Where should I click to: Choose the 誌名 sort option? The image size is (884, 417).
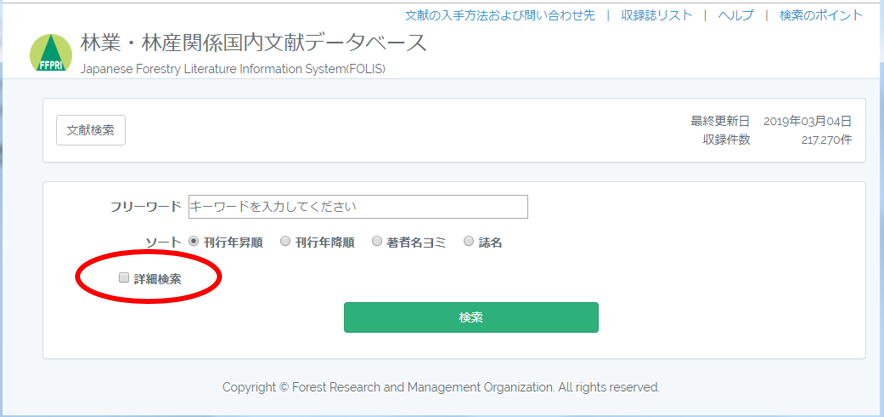[468, 241]
